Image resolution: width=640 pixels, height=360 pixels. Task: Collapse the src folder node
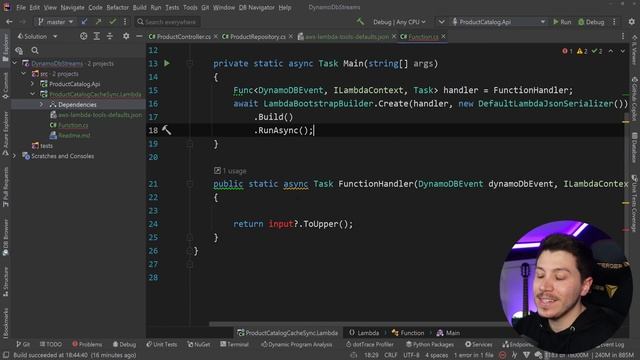[24, 73]
